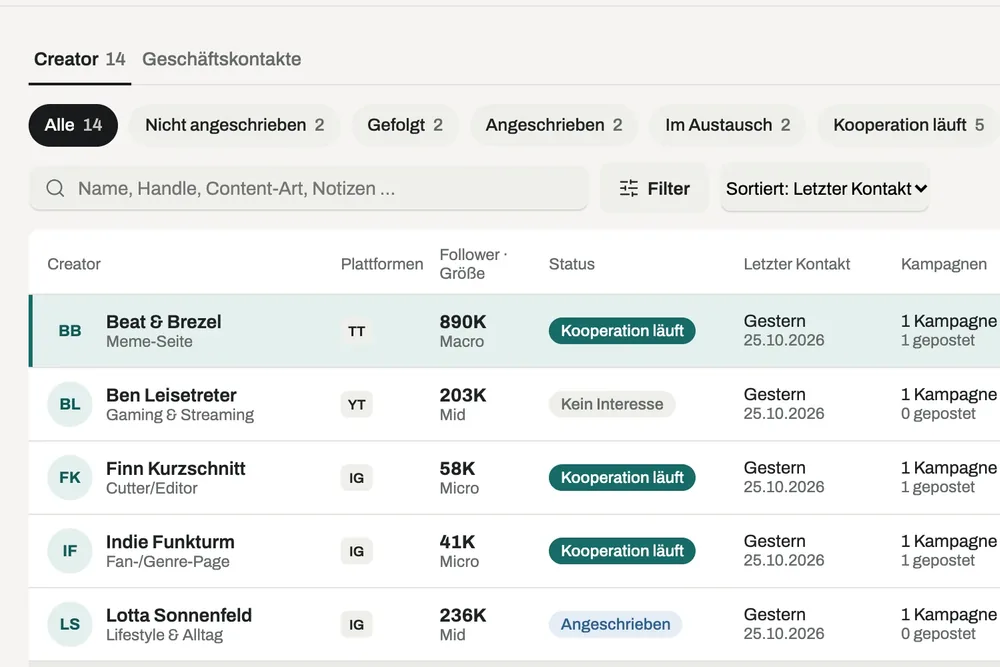1000x667 pixels.
Task: Click the BB avatar of Beat & Brezel
Action: pos(70,331)
